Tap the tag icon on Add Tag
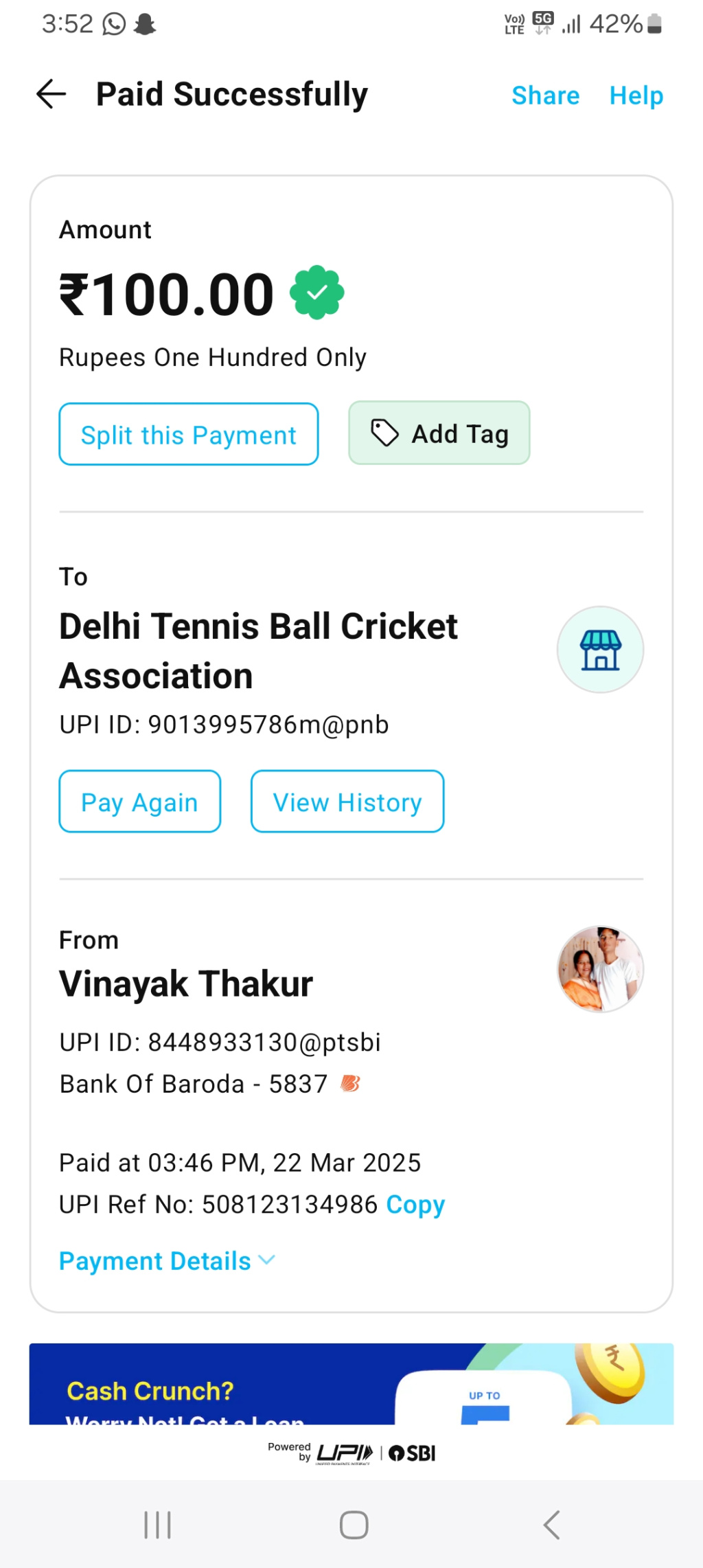 384,433
